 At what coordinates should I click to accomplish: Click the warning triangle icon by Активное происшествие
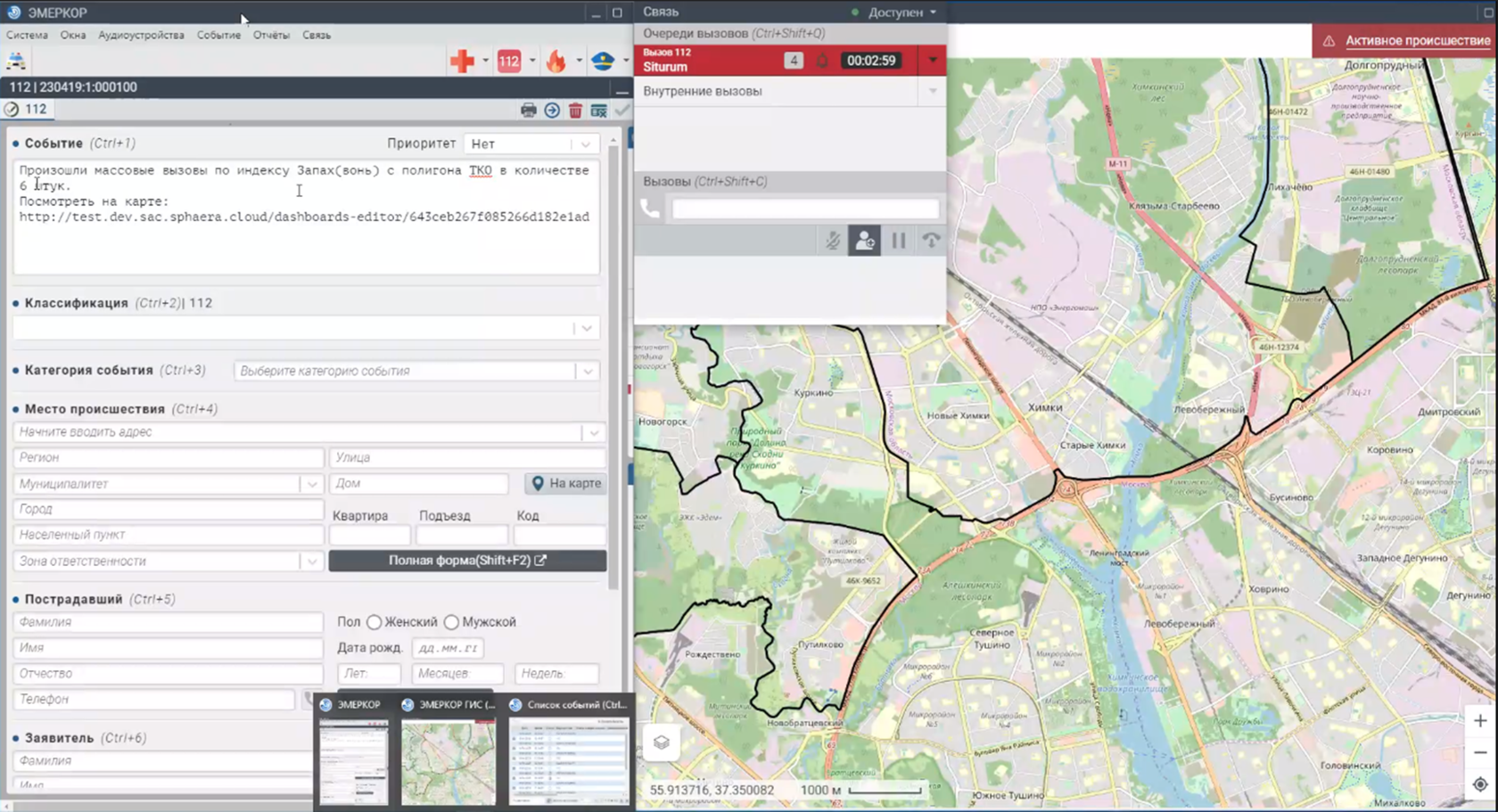tap(1329, 40)
